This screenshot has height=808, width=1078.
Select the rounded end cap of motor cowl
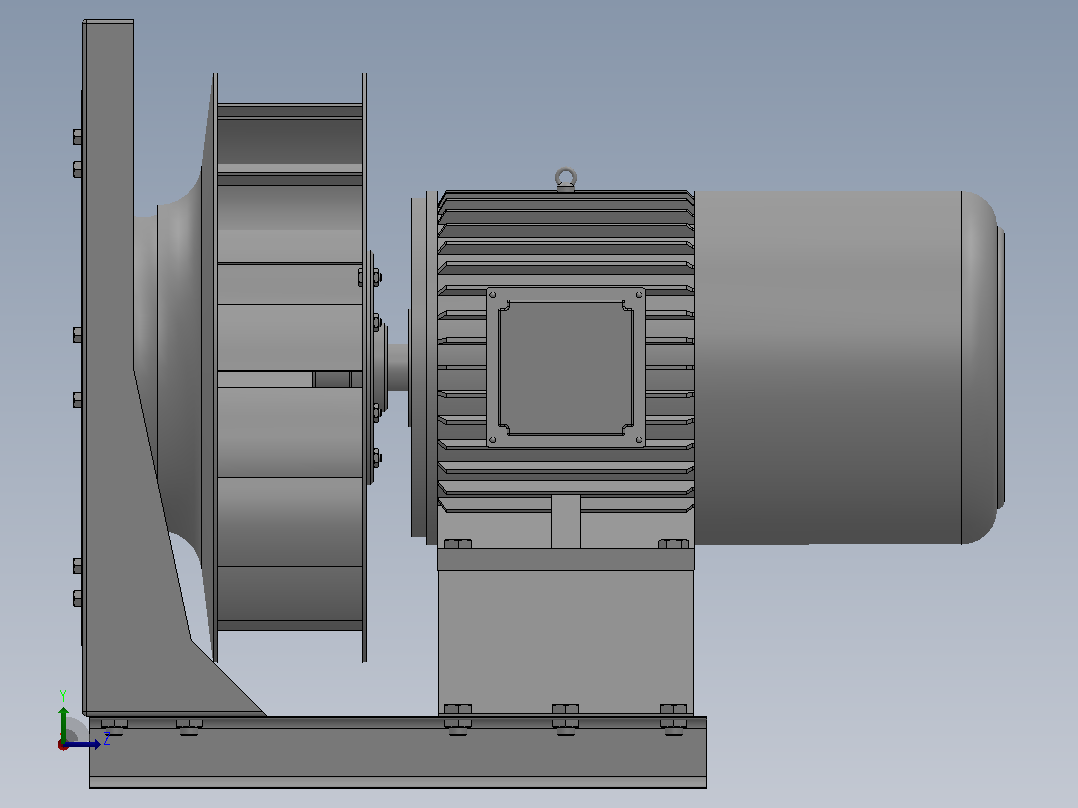point(983,368)
